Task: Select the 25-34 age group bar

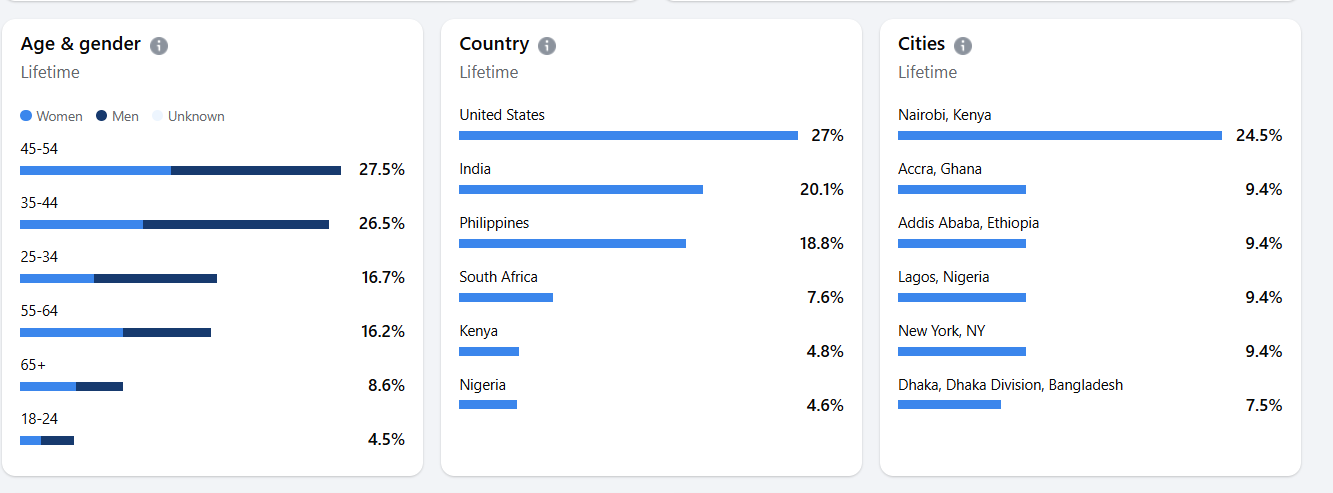Action: 118,278
